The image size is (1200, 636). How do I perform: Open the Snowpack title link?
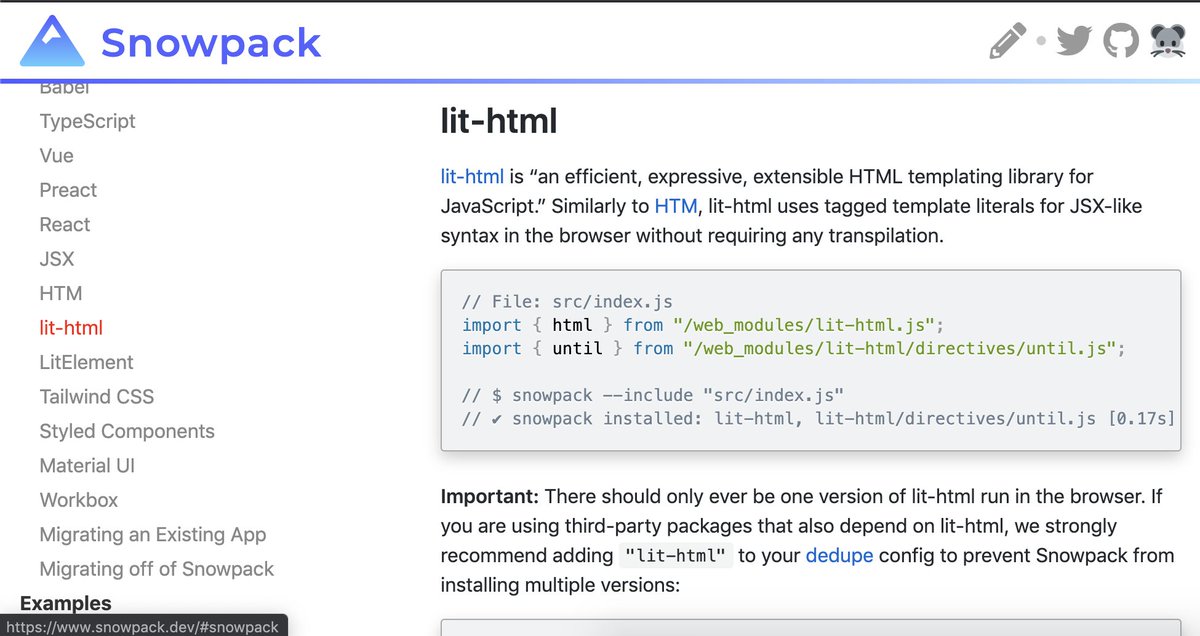pyautogui.click(x=211, y=42)
